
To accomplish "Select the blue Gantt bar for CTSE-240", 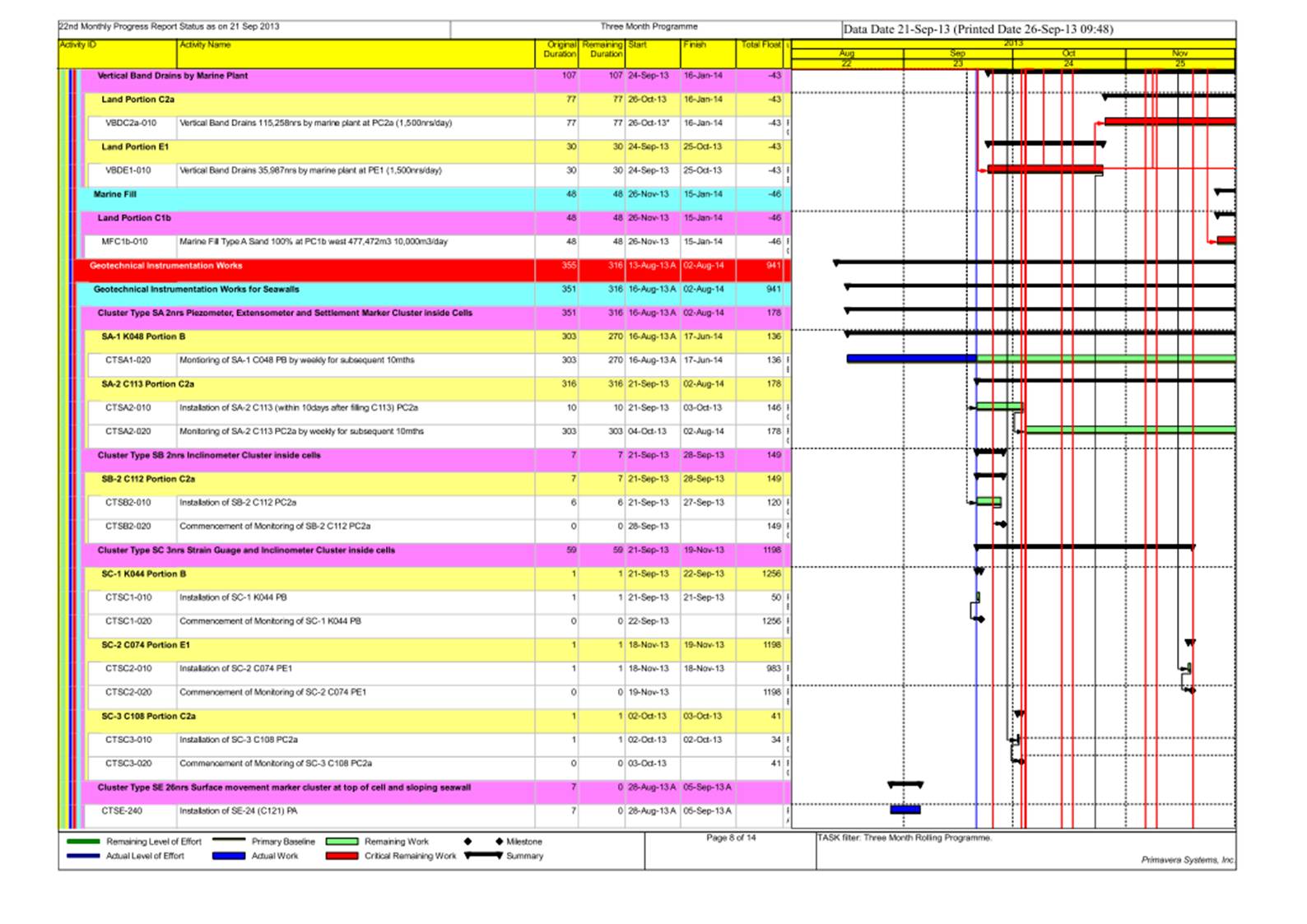I will click(x=905, y=810).
